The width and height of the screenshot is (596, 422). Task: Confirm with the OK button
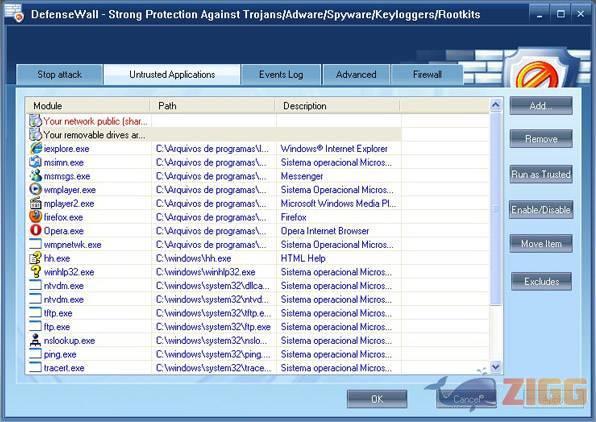377,399
